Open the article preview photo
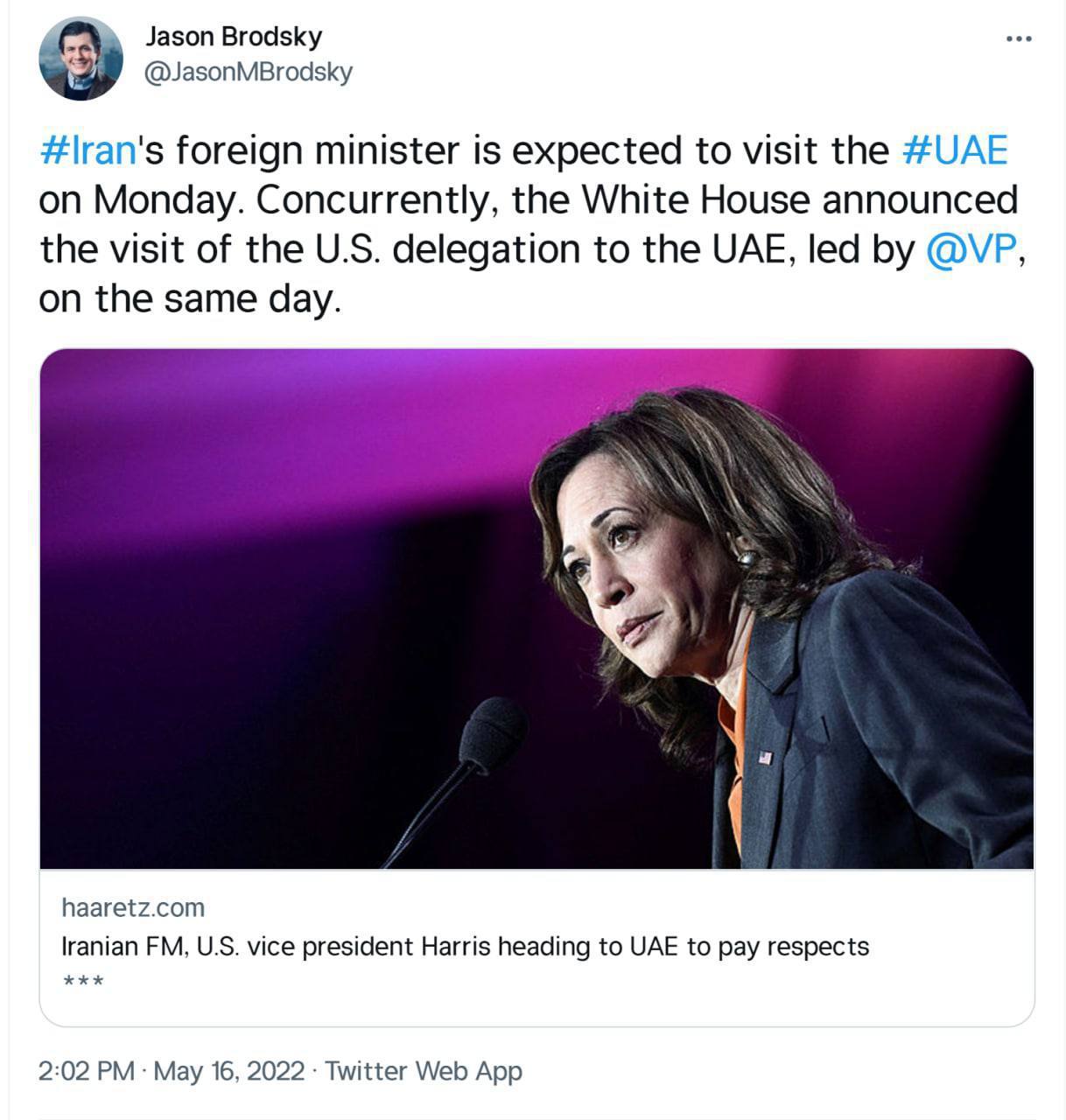The width and height of the screenshot is (1066, 1120). [537, 608]
